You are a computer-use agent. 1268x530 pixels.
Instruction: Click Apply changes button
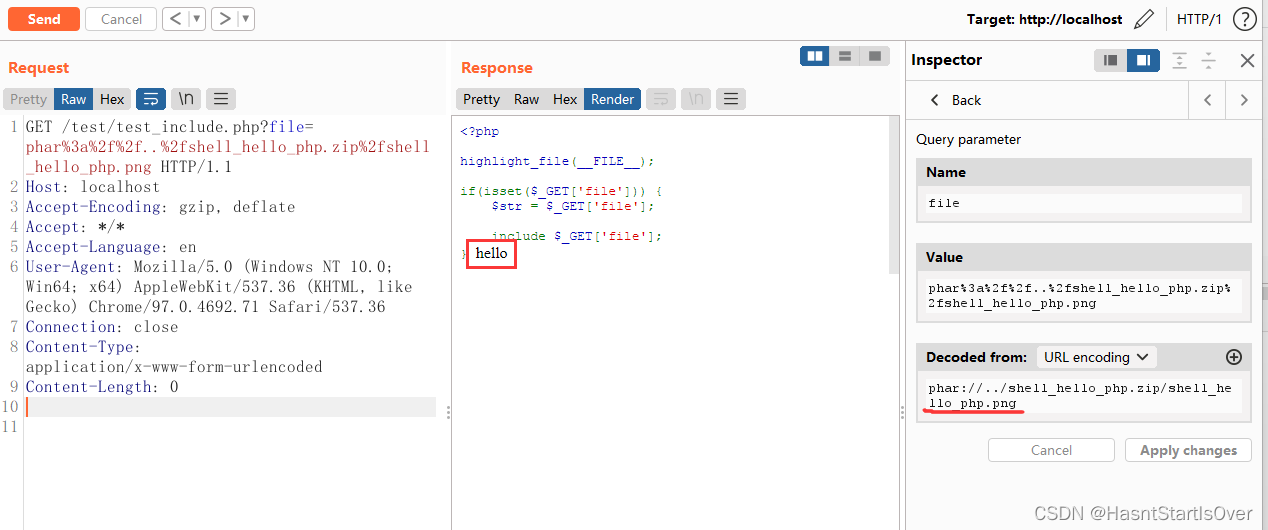(x=1188, y=450)
